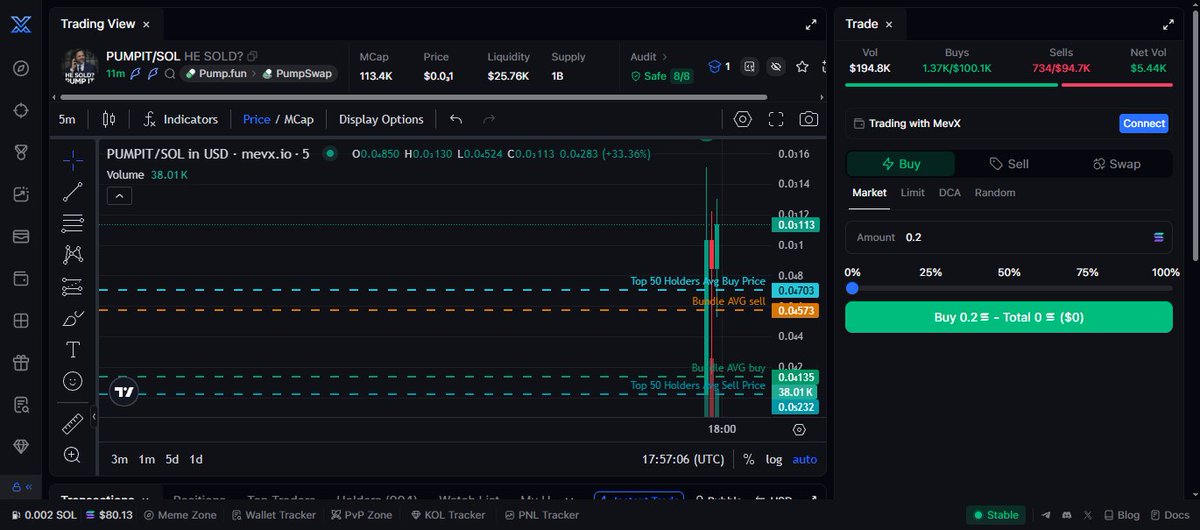Open the Indicators dialog

coord(180,119)
